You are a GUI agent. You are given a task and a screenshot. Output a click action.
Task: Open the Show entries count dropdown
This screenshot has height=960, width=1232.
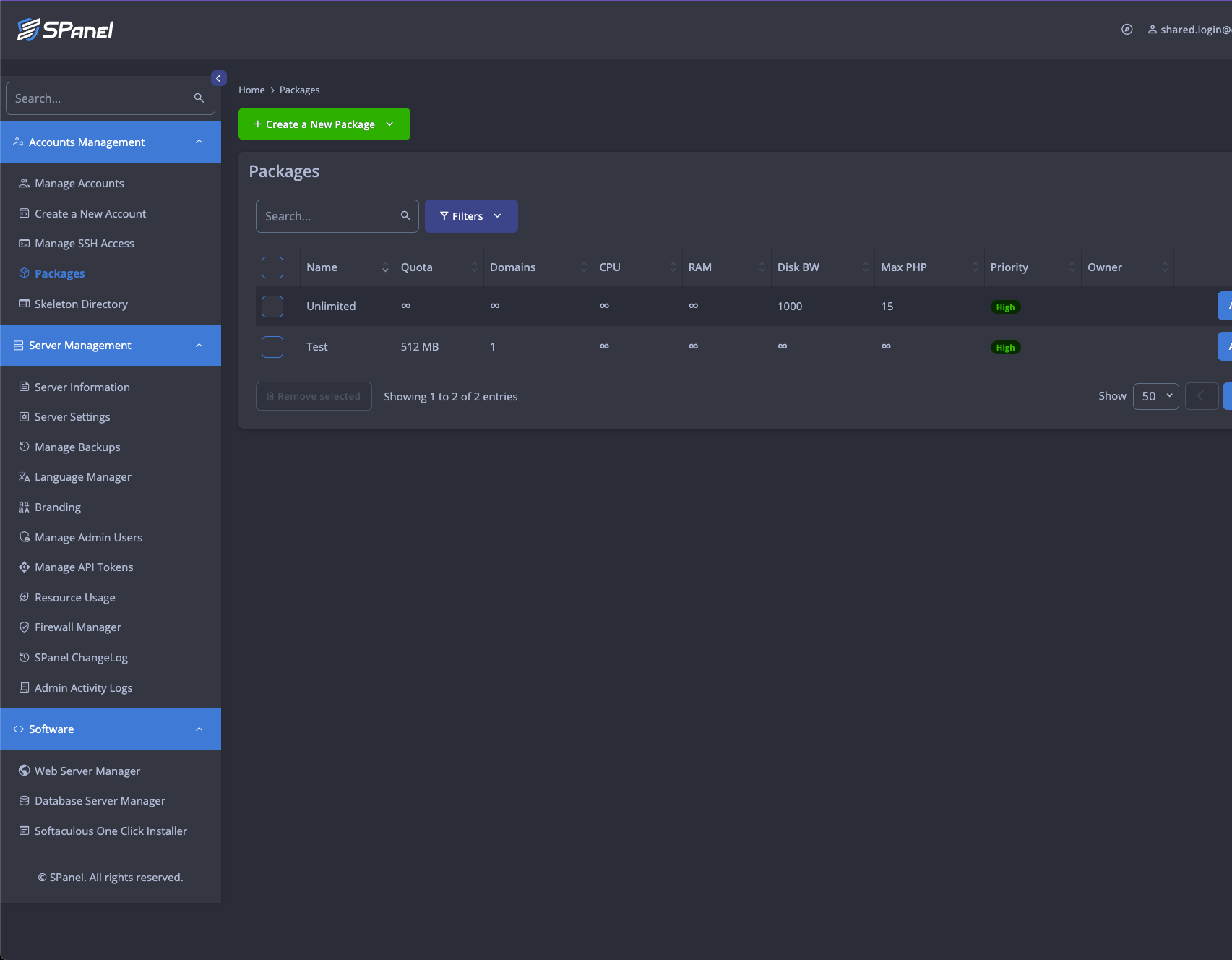click(x=1156, y=396)
